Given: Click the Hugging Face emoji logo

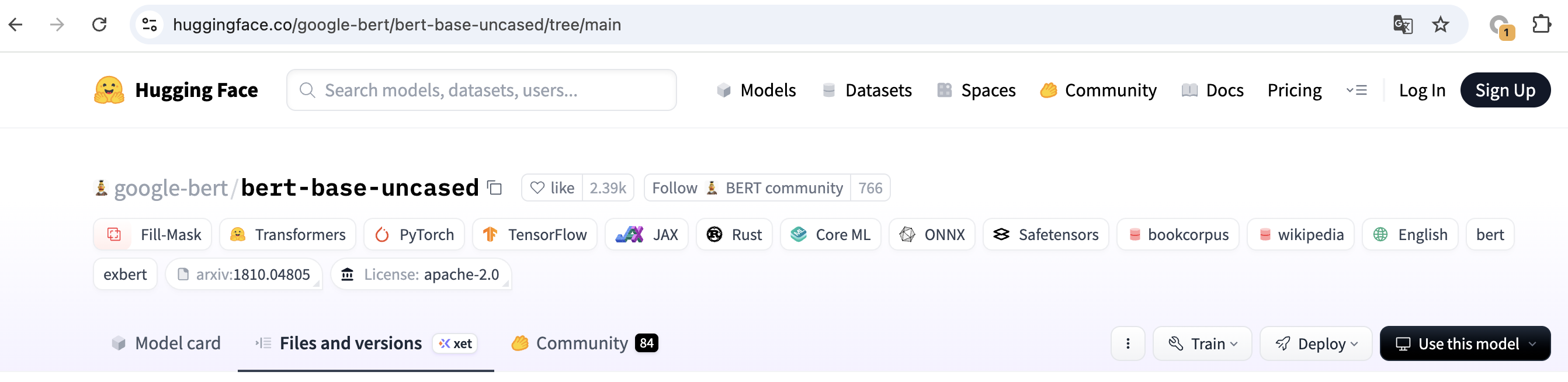Looking at the screenshot, I should click(x=109, y=90).
